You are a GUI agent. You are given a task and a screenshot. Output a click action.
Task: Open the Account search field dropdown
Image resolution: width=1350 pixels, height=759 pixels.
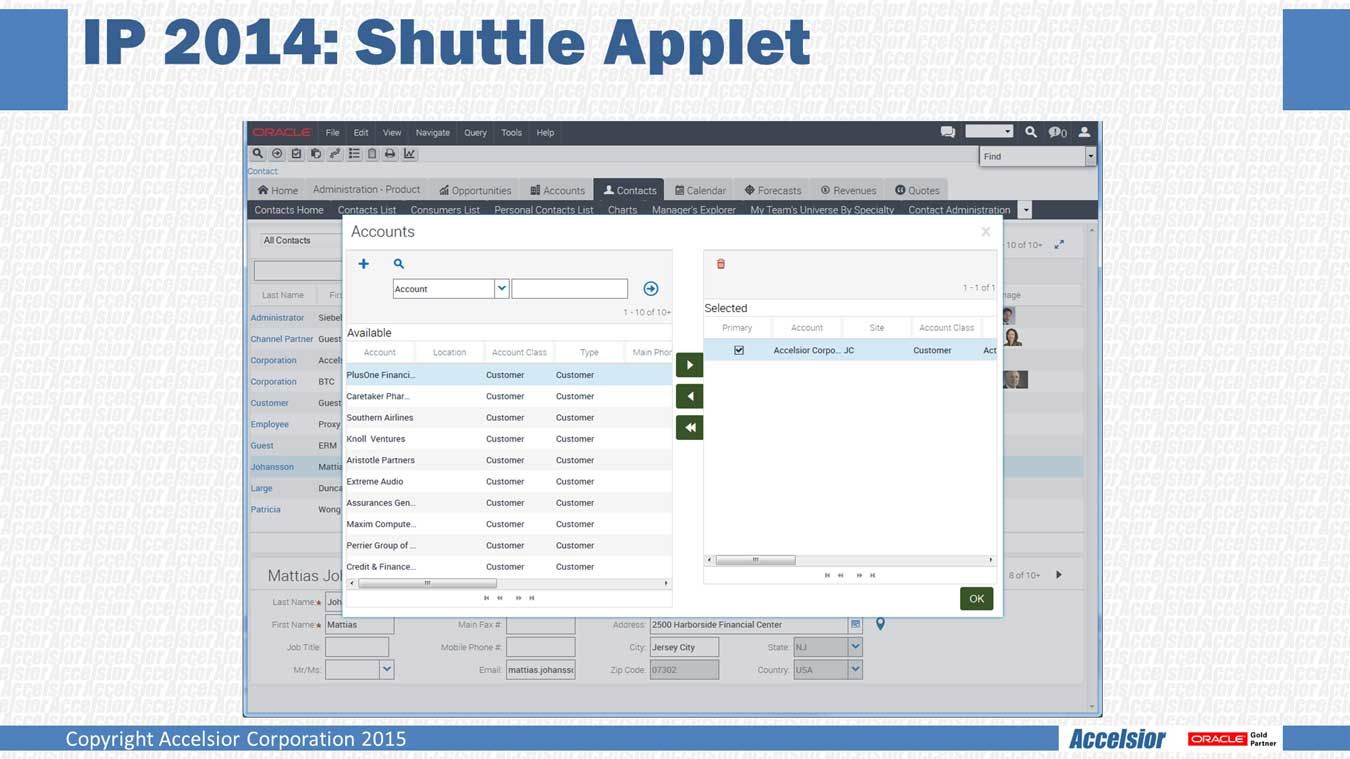502,289
